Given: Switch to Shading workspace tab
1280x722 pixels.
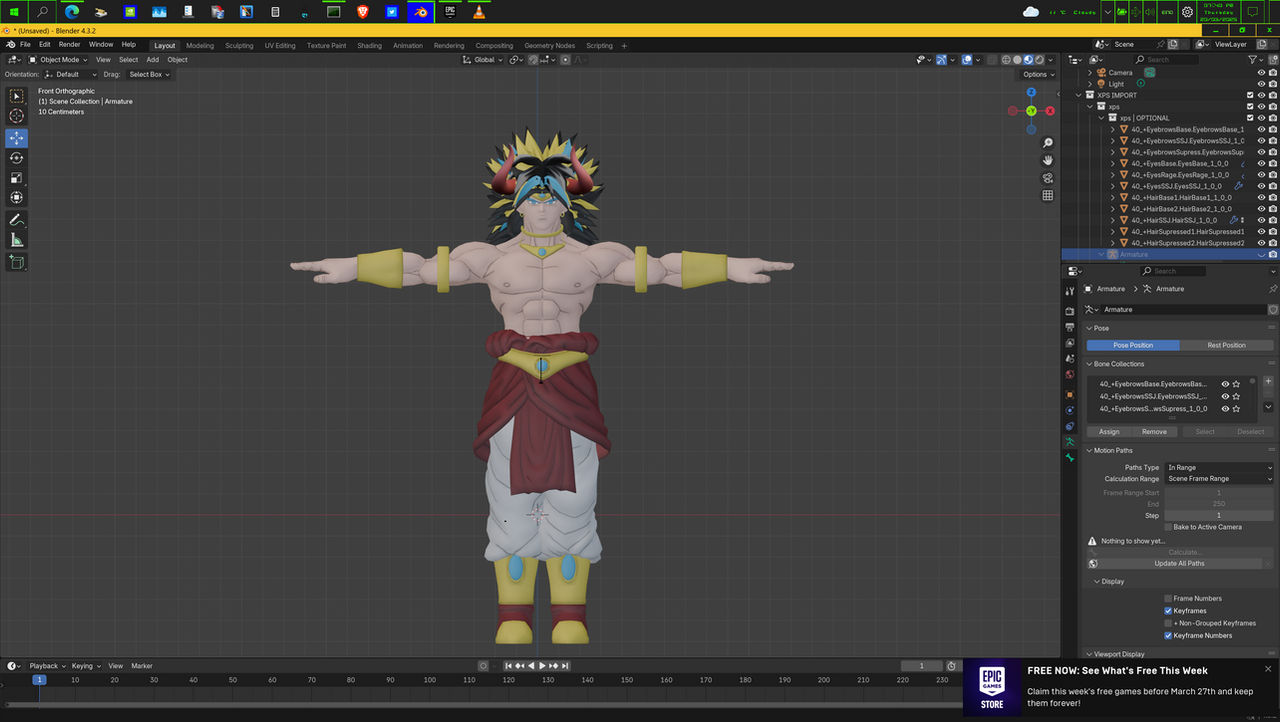Looking at the screenshot, I should (x=369, y=45).
